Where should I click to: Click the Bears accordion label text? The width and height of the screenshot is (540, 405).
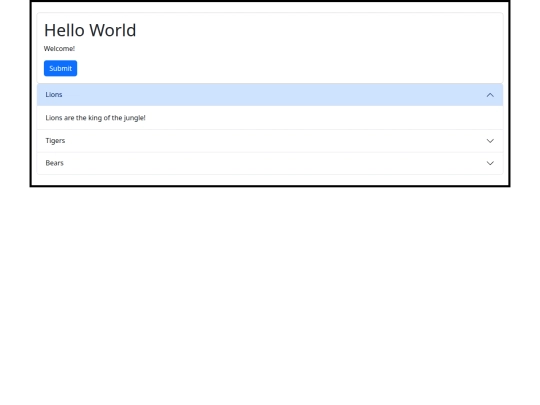click(x=54, y=163)
